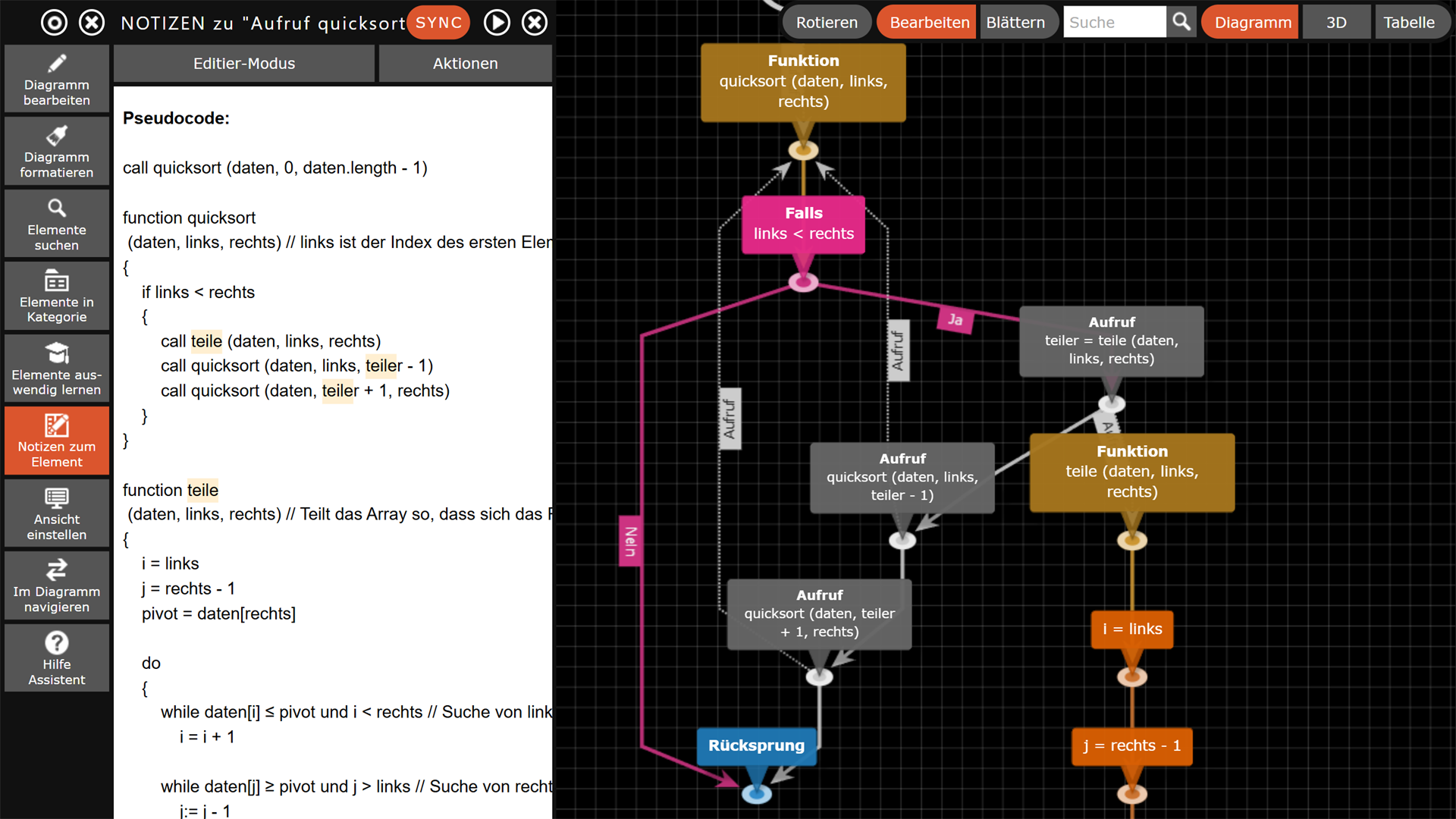1456x819 pixels.
Task: Click the search magnifier next to Suche
Action: coord(1181,22)
